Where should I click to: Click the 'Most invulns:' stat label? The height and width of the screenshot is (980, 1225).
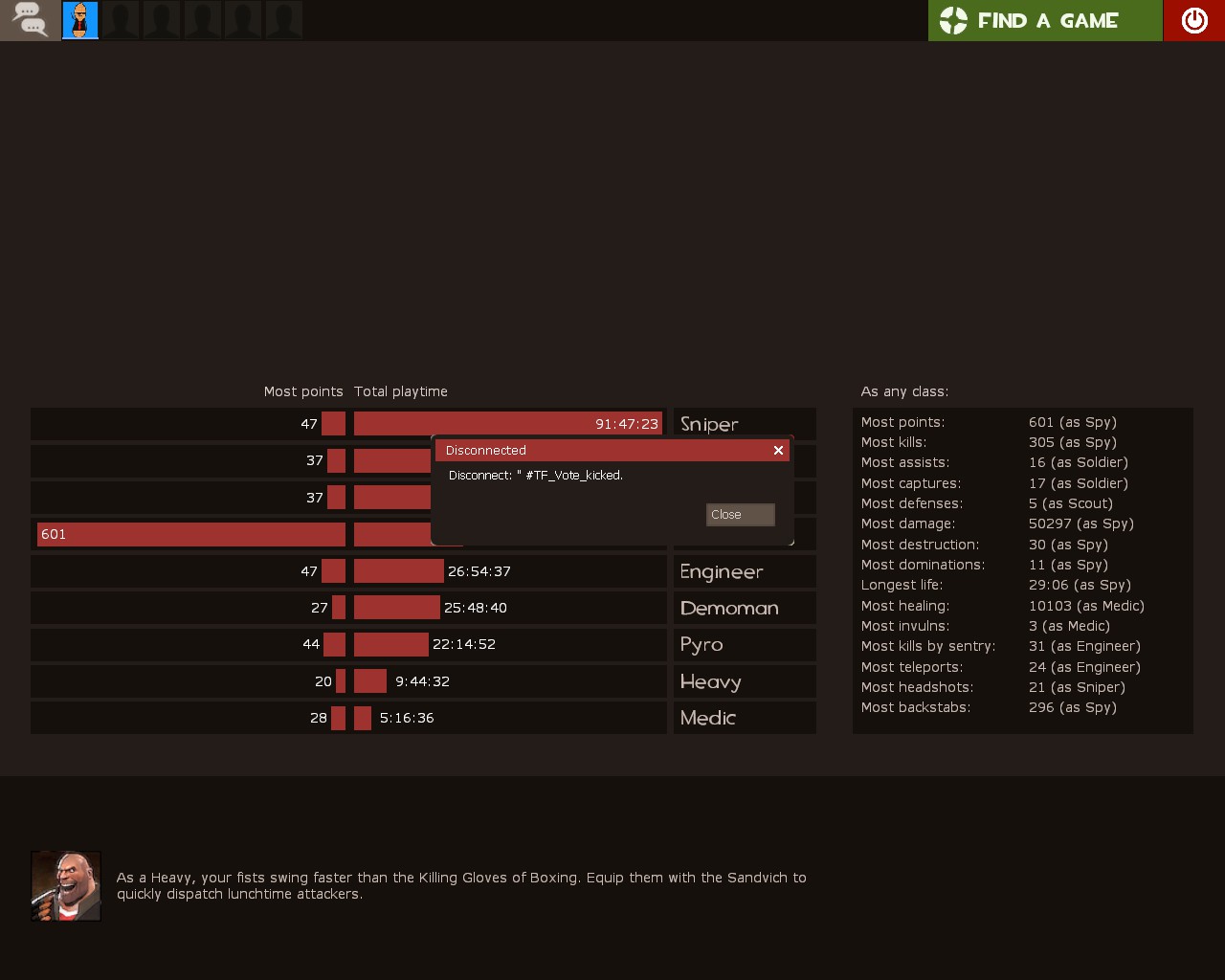[x=905, y=626]
